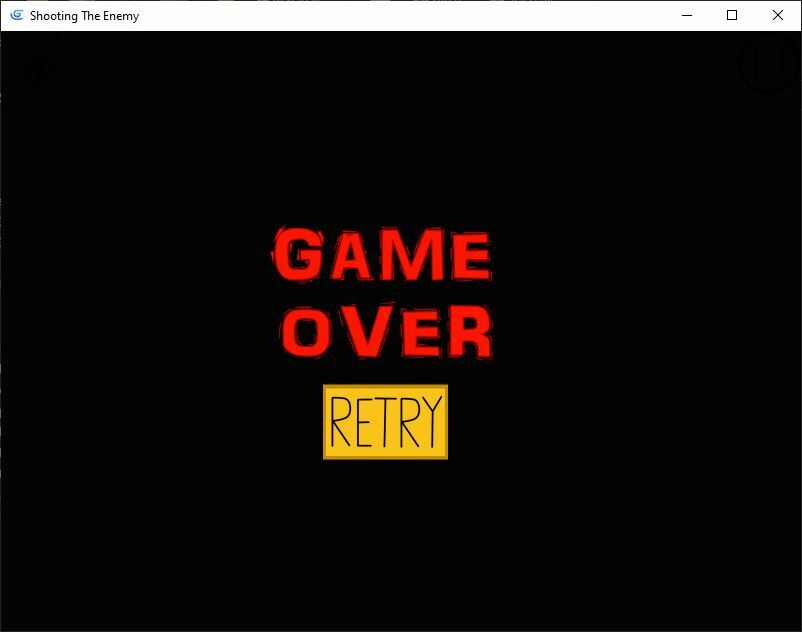Click the letter T in RETRY
The width and height of the screenshot is (802, 632).
point(385,422)
